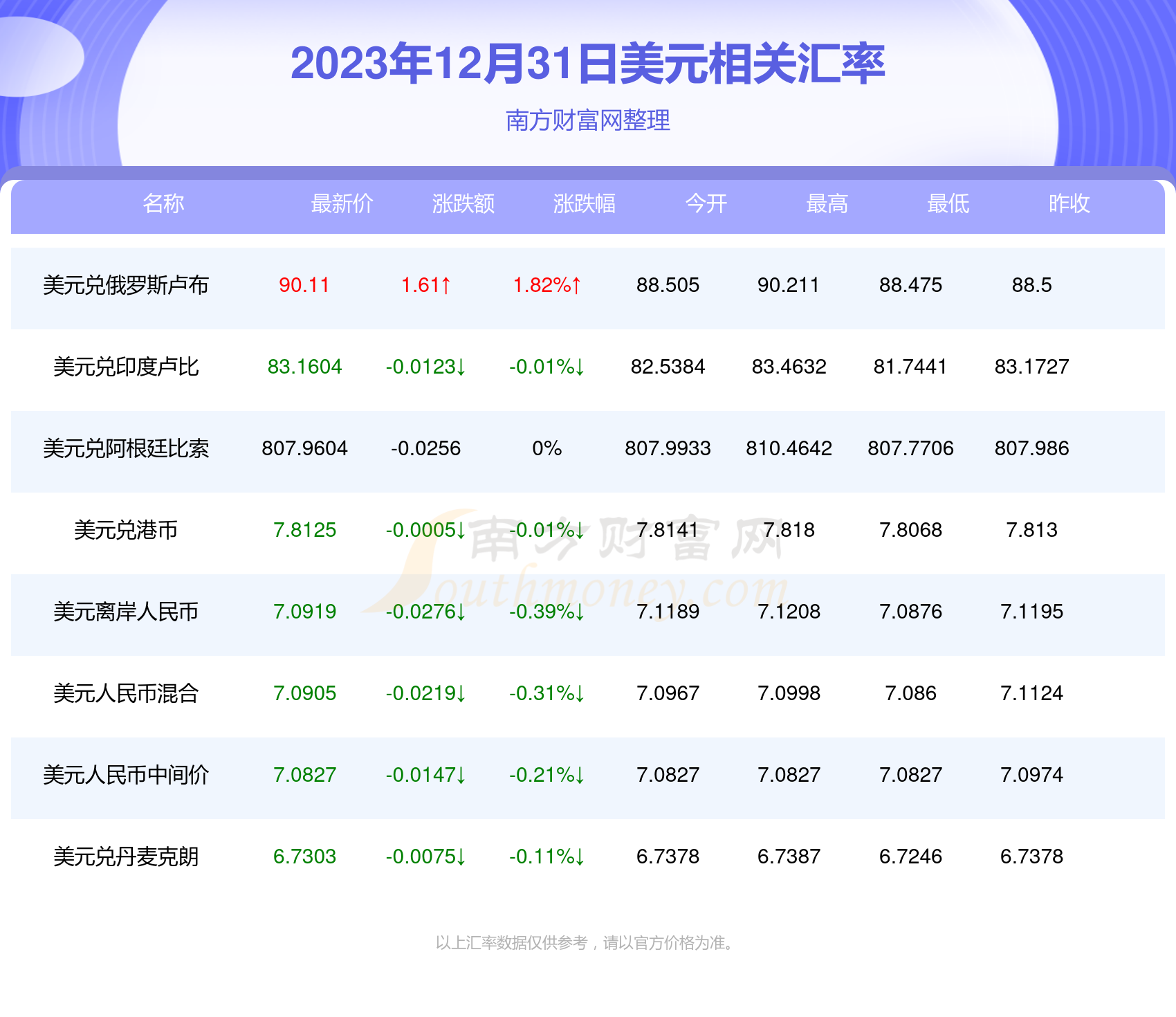Click the 今开 column header
This screenshot has width=1176, height=1017.
point(706,203)
